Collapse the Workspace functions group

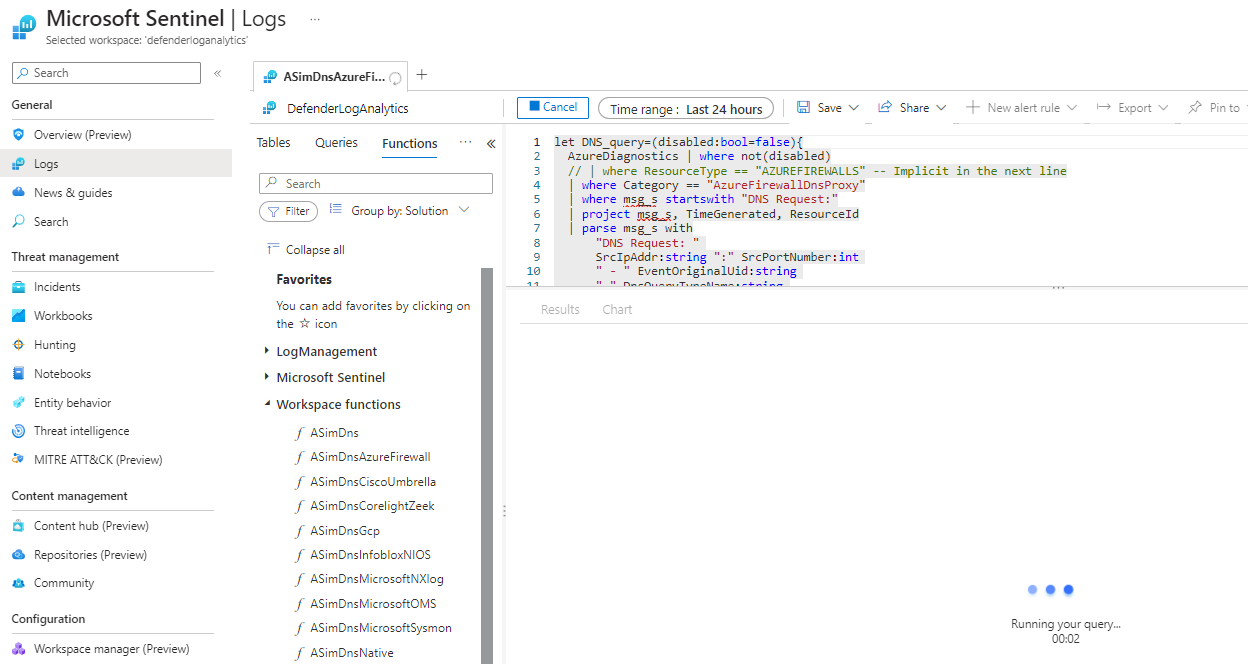coord(267,404)
